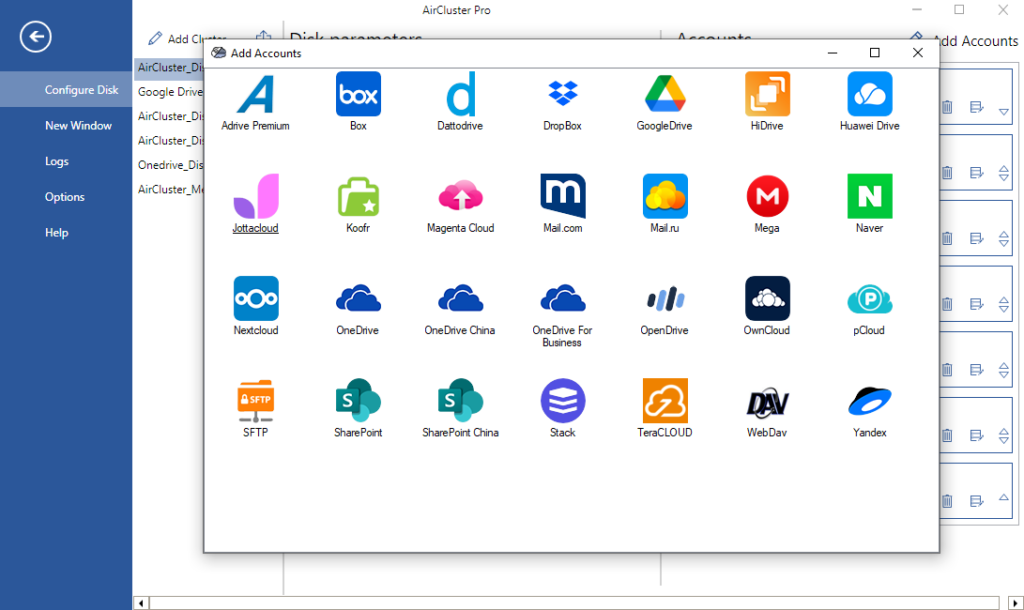Screen dimensions: 1024x610
Task: Select Google Drive disk in list
Action: point(169,92)
